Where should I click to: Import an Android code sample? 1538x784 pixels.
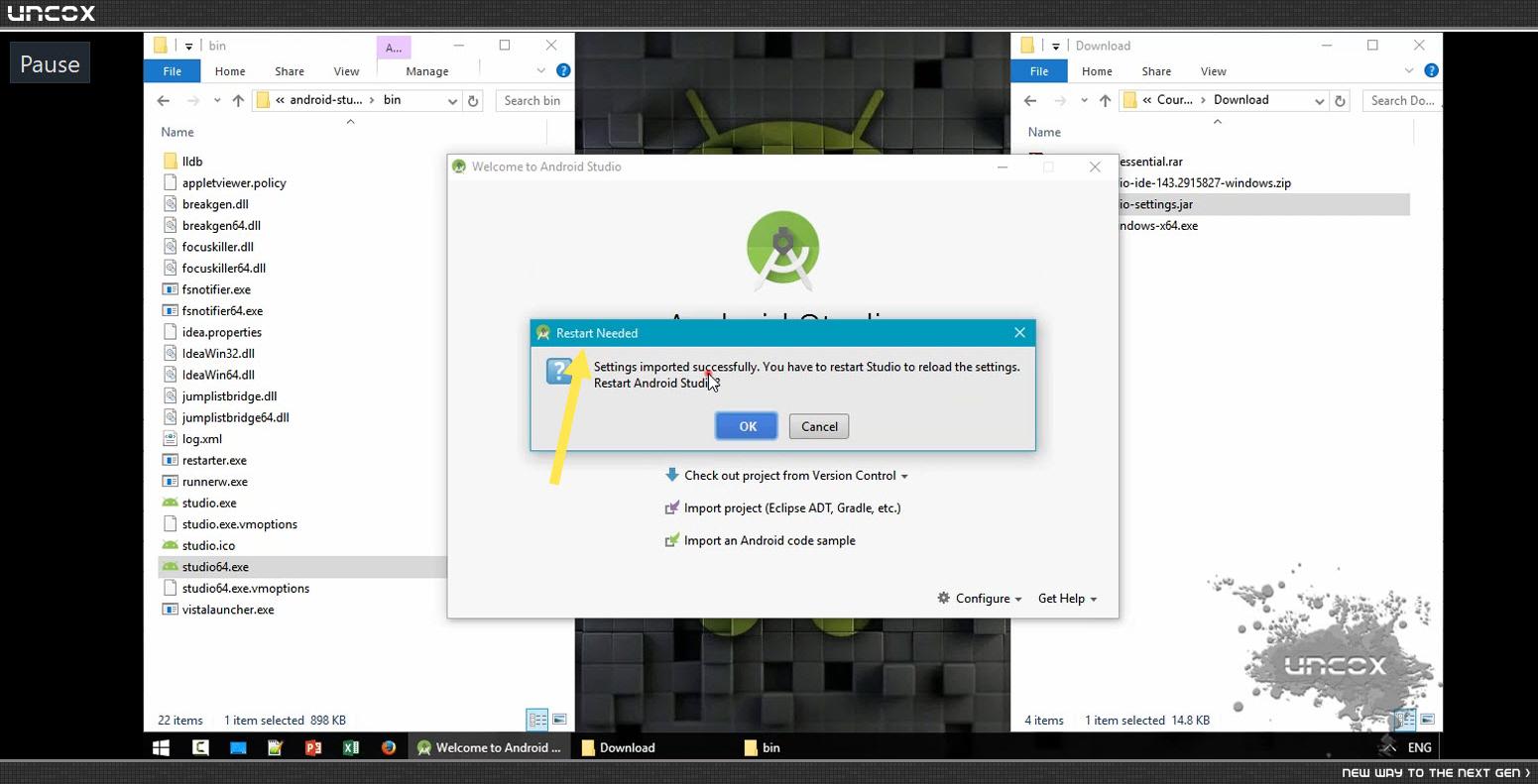coord(760,540)
